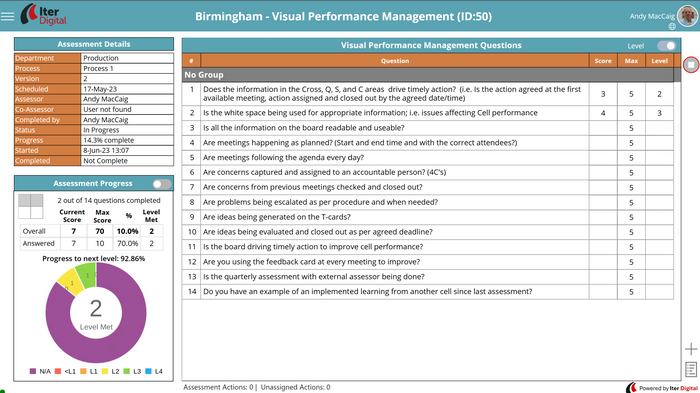Toggle the Assessment Progress switch

point(162,184)
